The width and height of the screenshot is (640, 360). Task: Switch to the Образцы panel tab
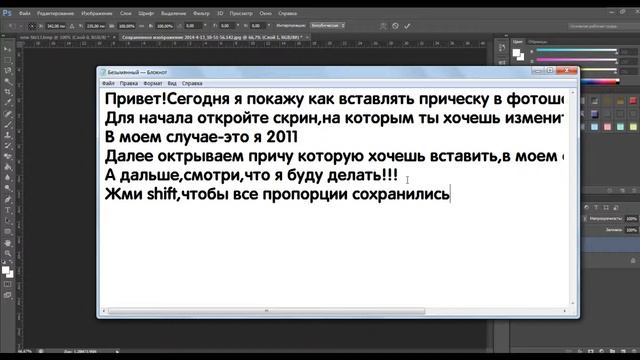[537, 42]
